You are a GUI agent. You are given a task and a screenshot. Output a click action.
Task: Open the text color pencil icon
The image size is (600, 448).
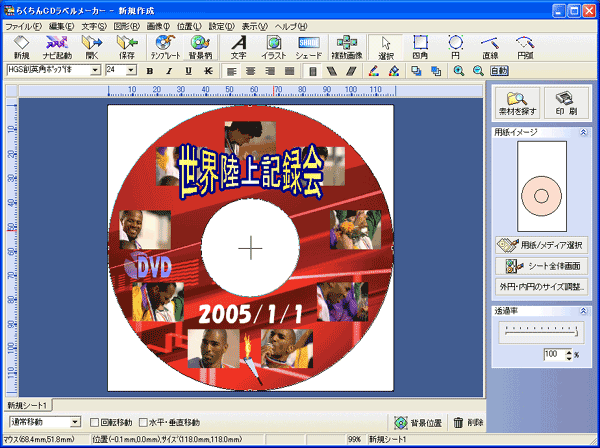click(374, 71)
